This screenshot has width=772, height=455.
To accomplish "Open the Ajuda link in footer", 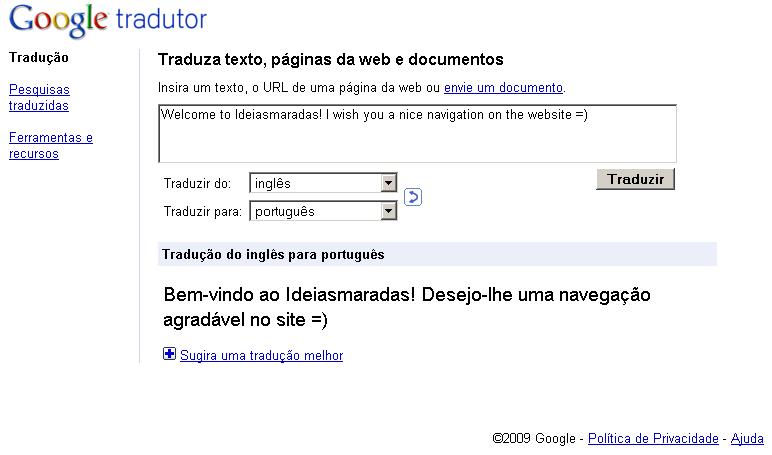I will click(x=747, y=438).
